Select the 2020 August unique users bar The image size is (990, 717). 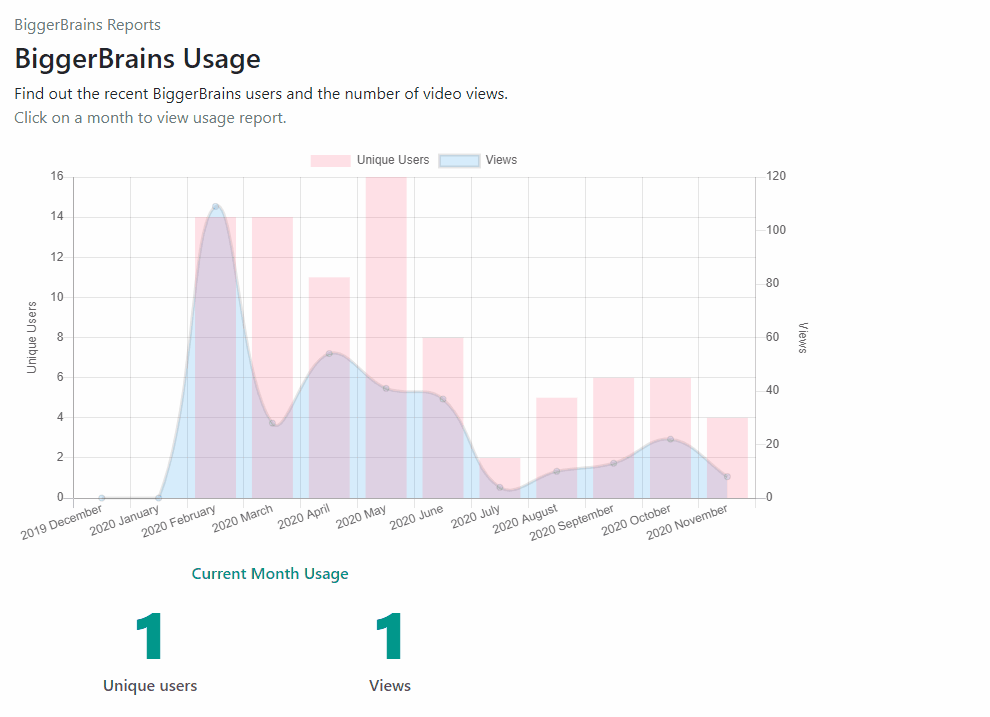(556, 448)
